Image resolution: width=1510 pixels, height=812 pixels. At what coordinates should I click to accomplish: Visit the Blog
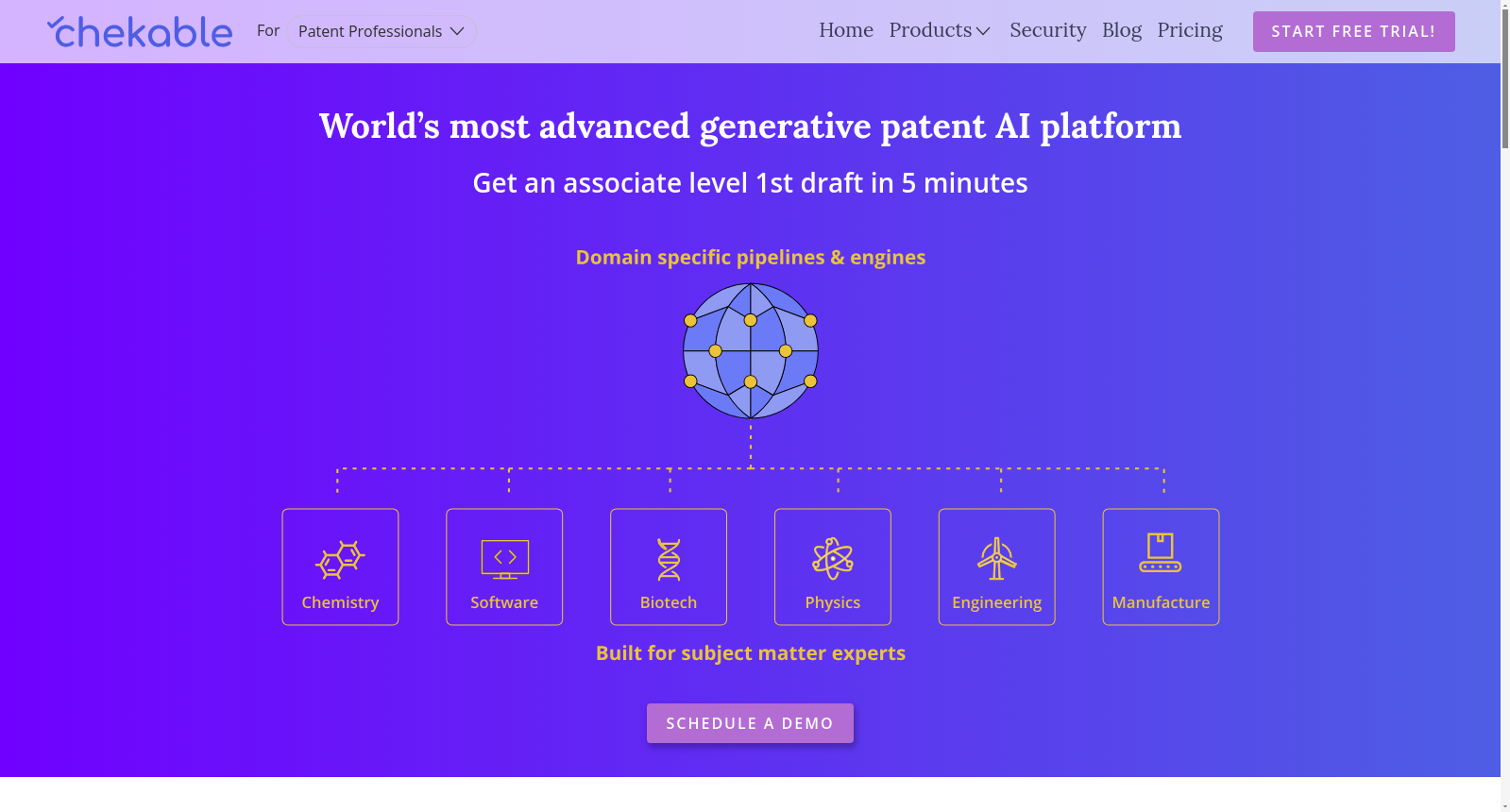[1122, 30]
